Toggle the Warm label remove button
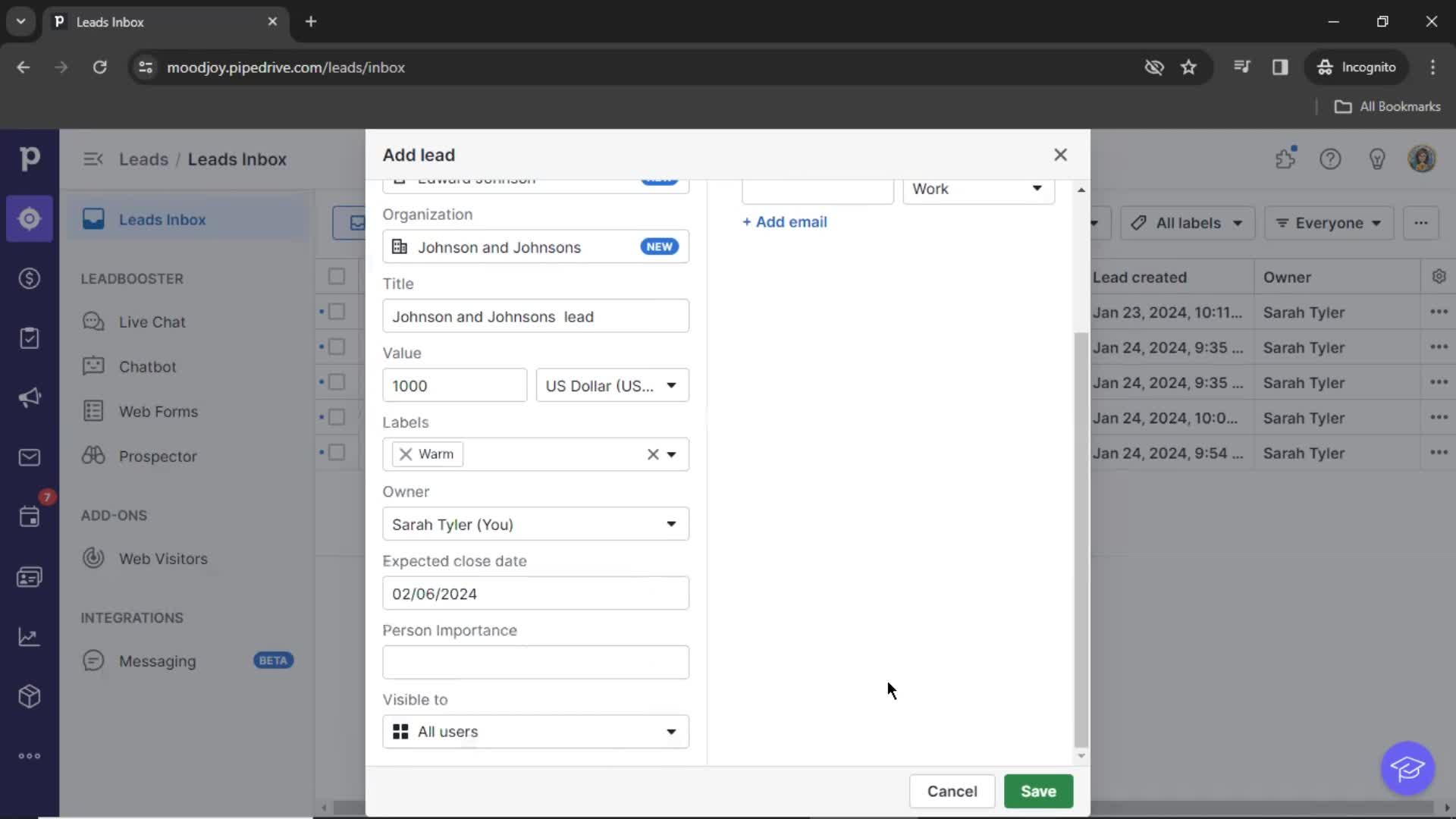 [x=406, y=454]
